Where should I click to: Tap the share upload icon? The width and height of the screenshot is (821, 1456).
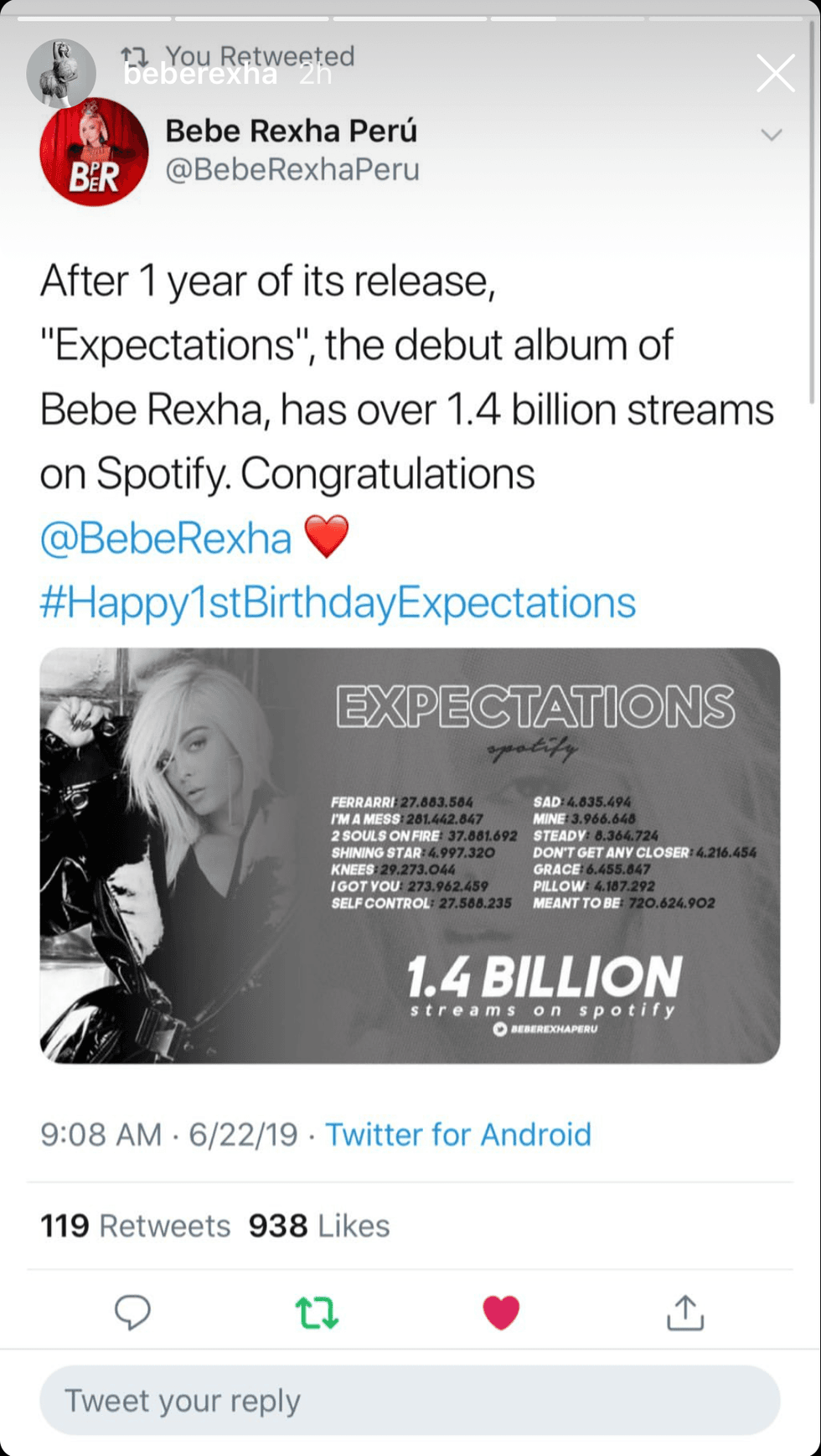(x=685, y=1312)
